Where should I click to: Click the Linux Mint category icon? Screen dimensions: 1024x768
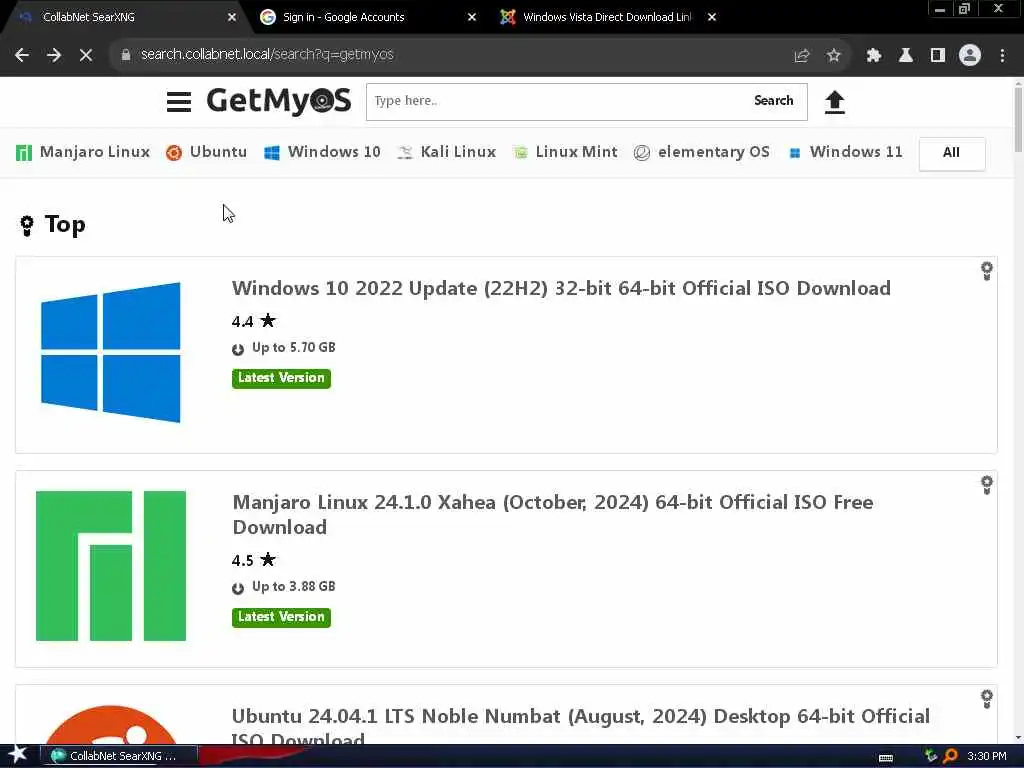pos(520,153)
